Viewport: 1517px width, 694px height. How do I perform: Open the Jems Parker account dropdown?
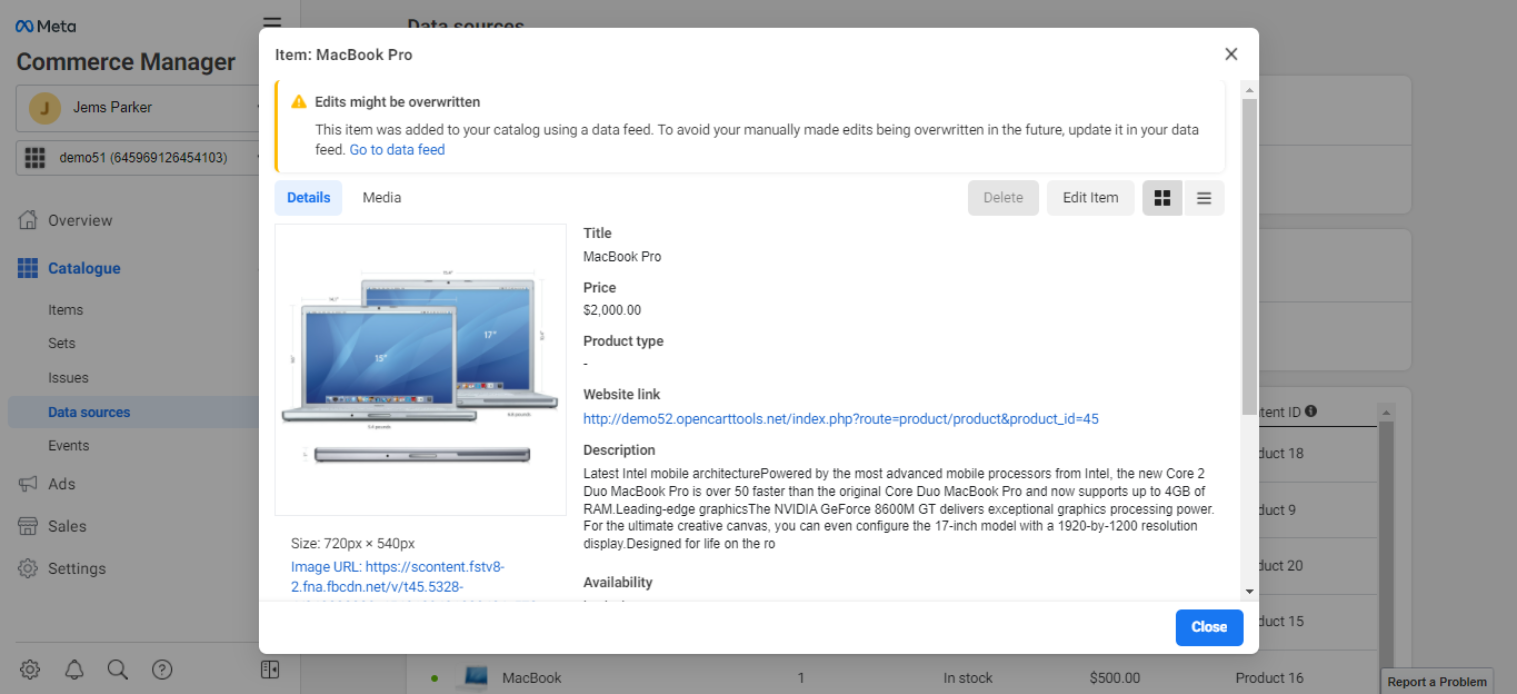point(138,108)
